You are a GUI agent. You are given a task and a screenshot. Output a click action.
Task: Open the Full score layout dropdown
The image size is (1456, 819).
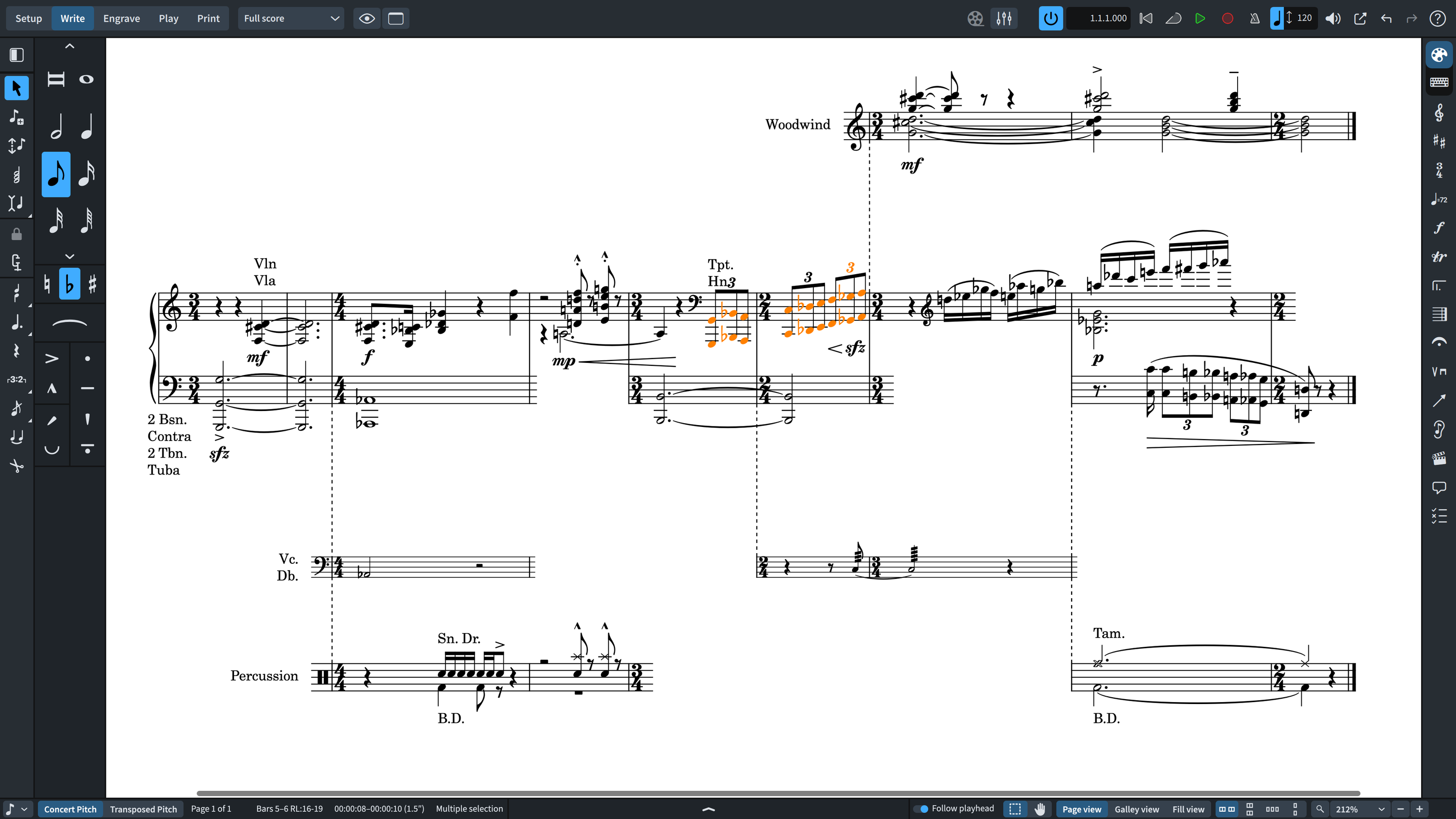(291, 18)
